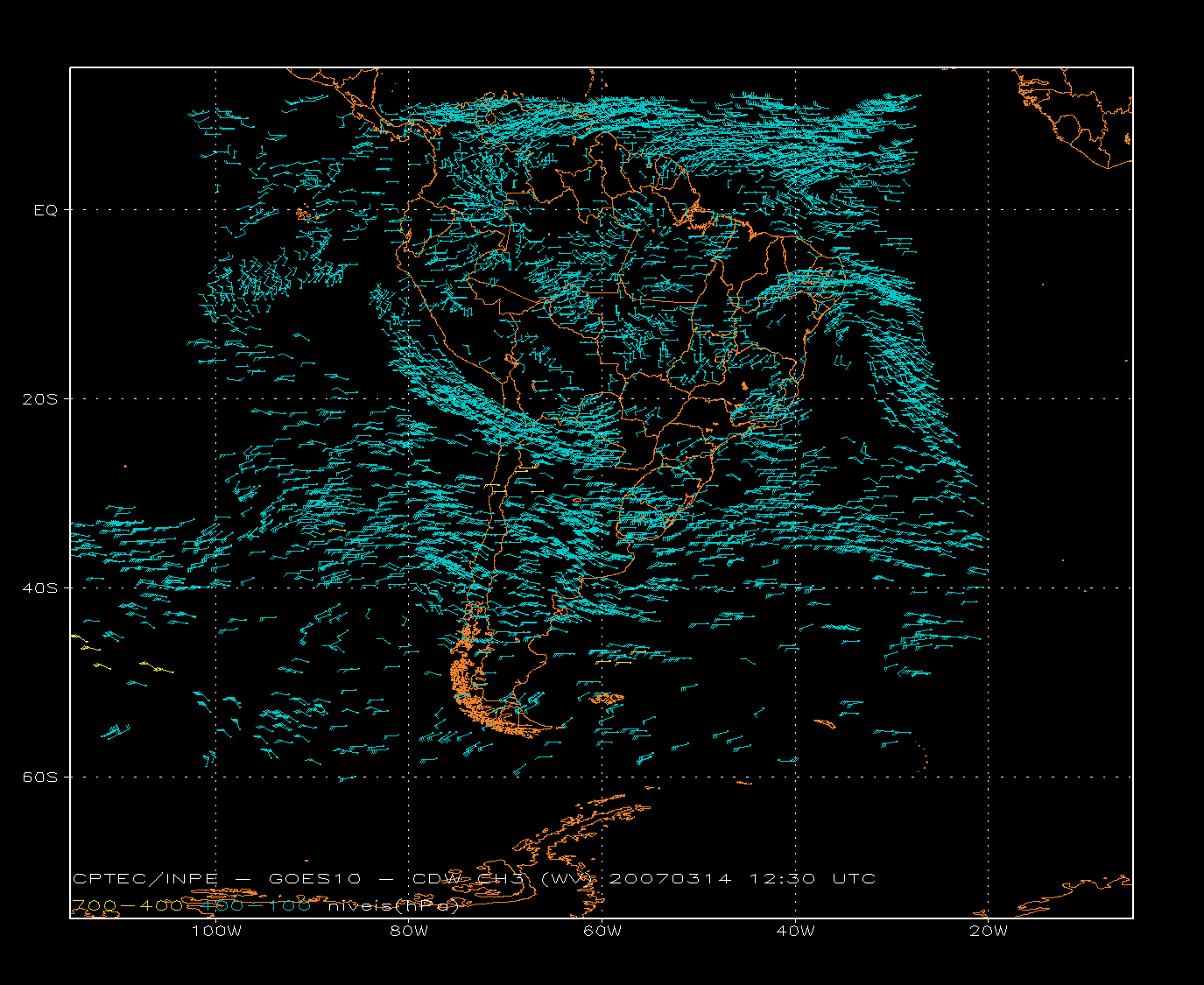
Task: Click the niveis(hPa) legend text
Action: 393,905
